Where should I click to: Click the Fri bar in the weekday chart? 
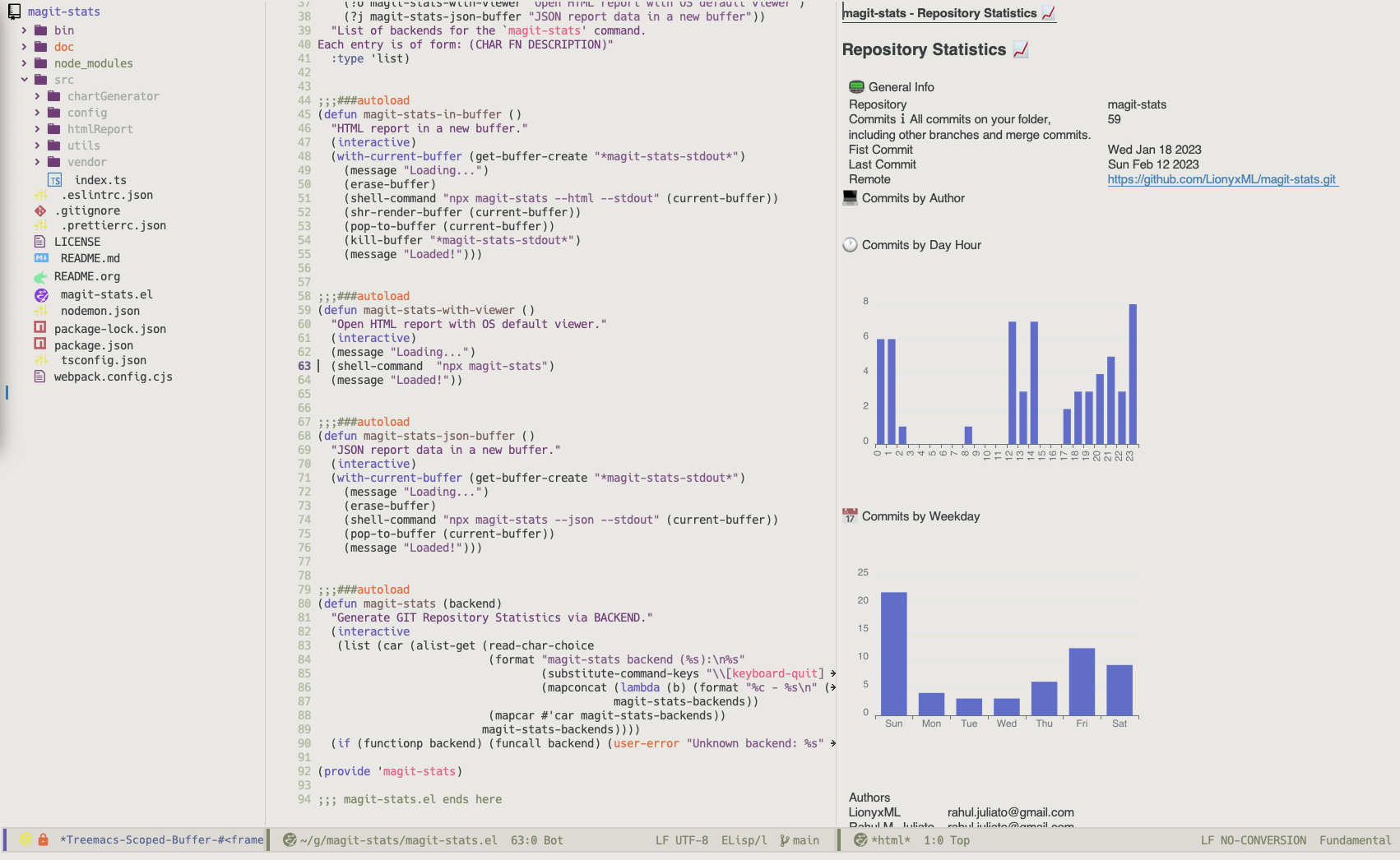pos(1082,681)
